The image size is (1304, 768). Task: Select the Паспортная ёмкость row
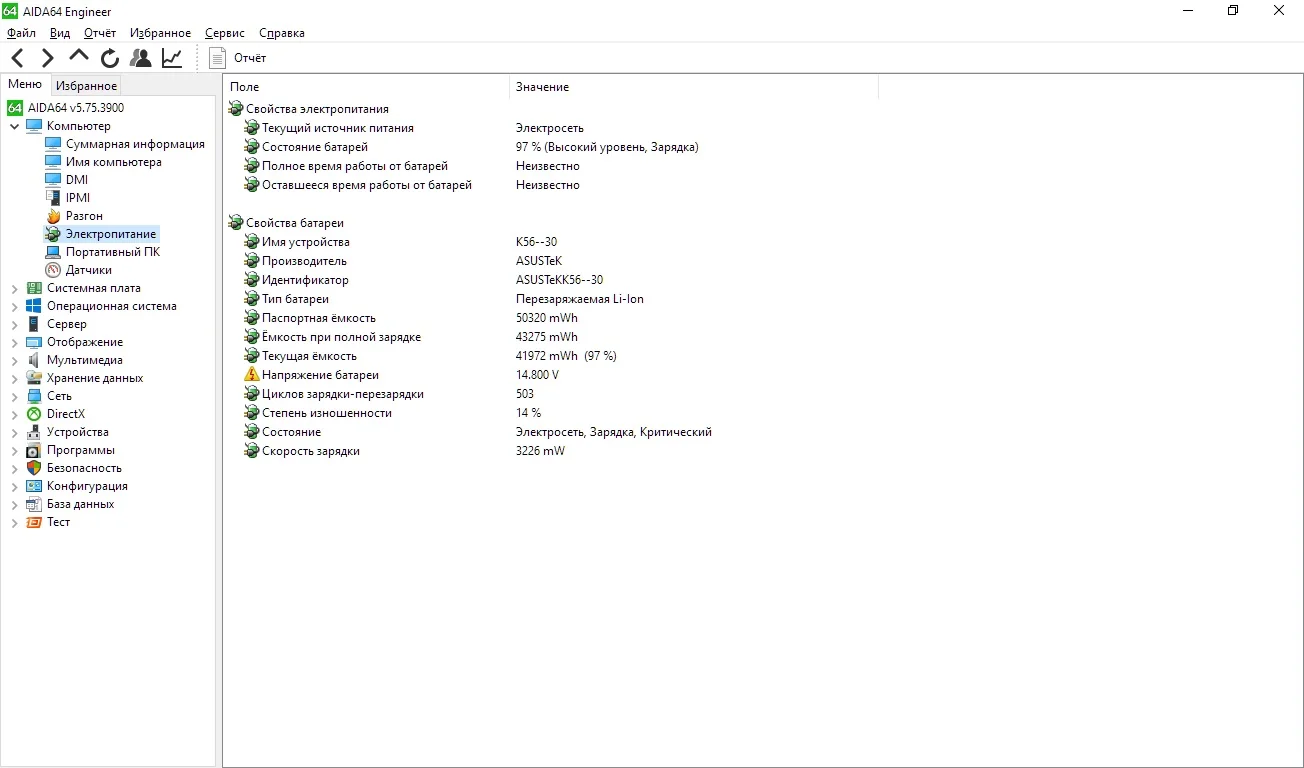pos(319,318)
